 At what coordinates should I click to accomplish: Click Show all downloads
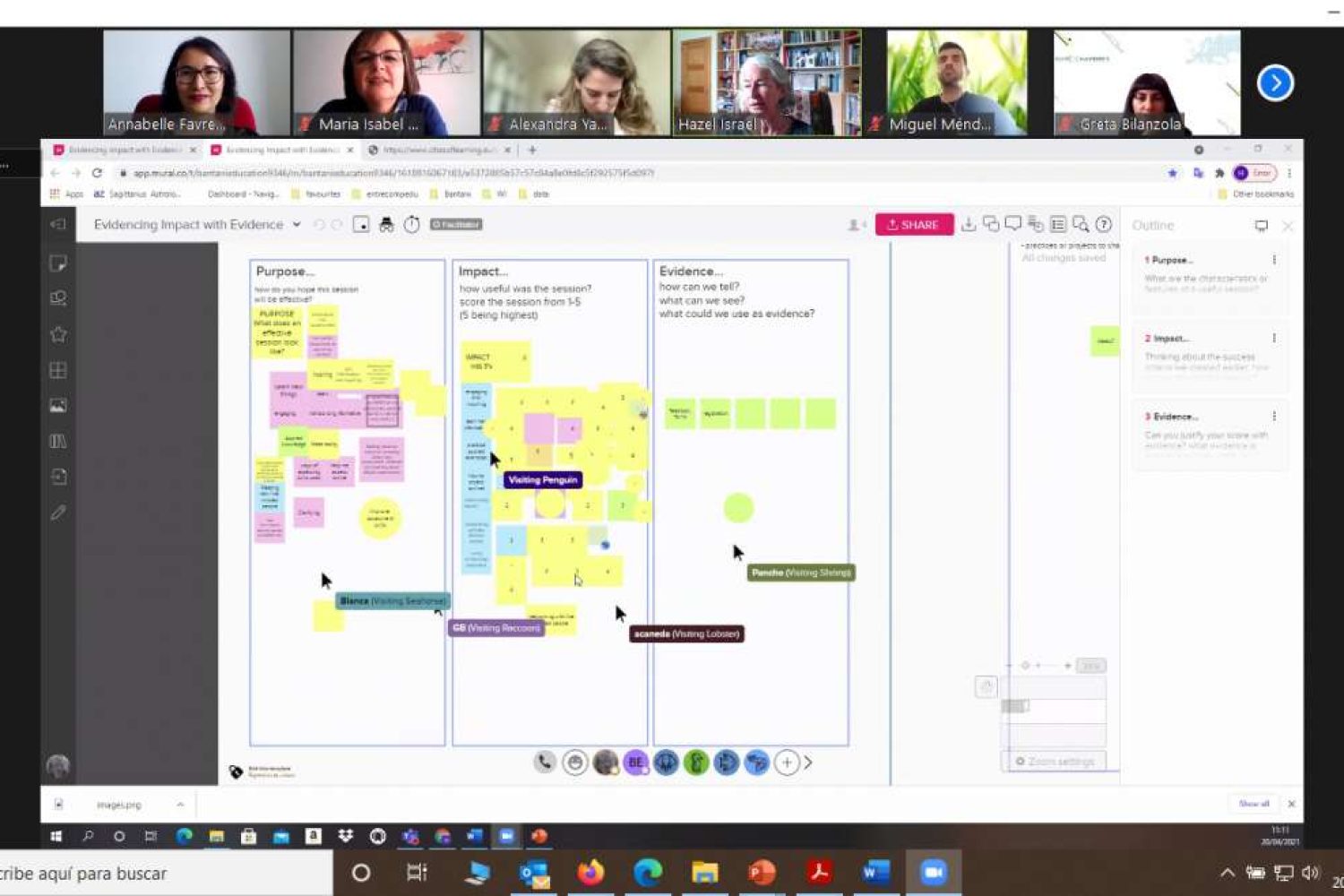(x=1254, y=804)
